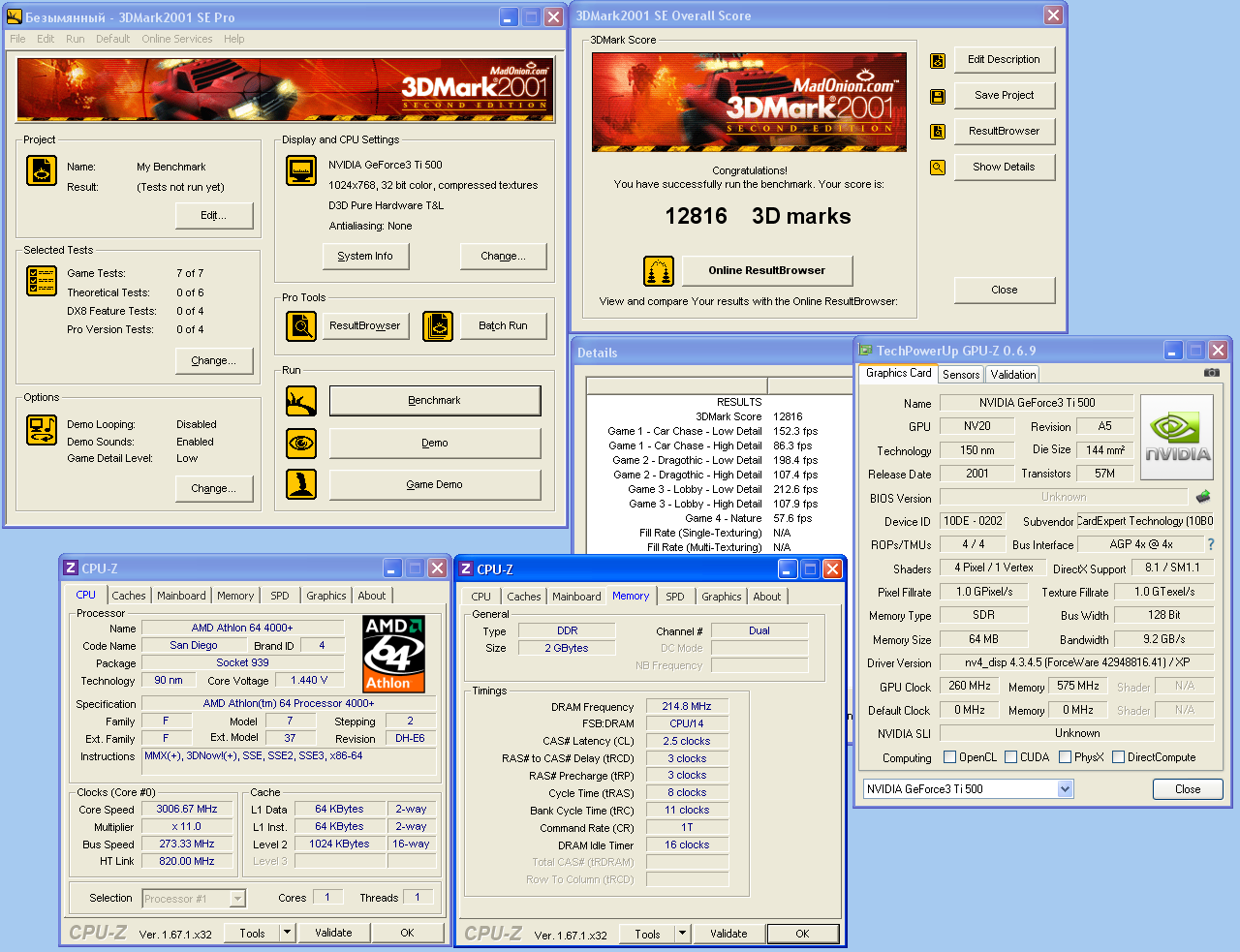
Task: Click the Save Project button
Action: pyautogui.click(x=1005, y=95)
